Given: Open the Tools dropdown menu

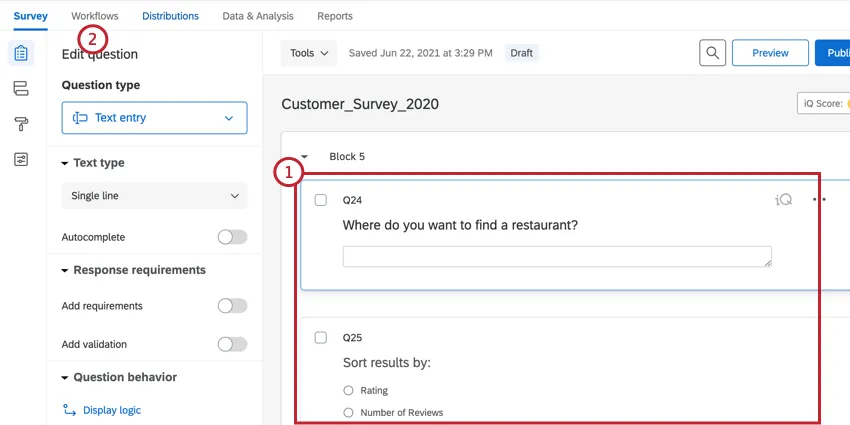Looking at the screenshot, I should pyautogui.click(x=309, y=53).
